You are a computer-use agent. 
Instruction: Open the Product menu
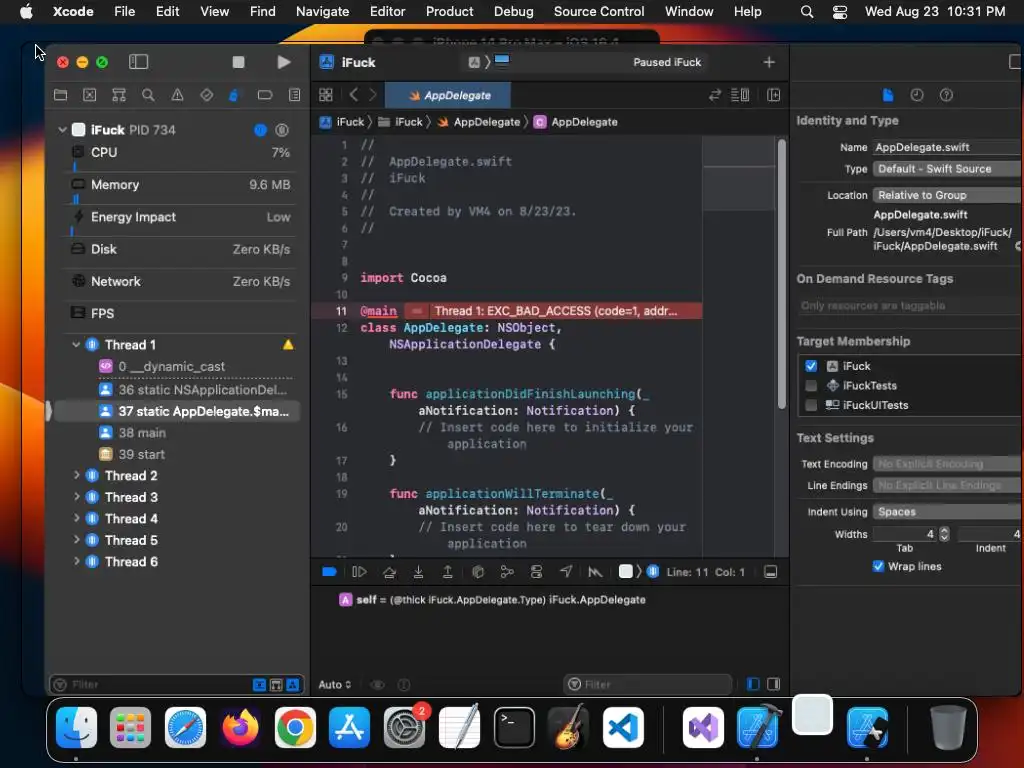449,11
